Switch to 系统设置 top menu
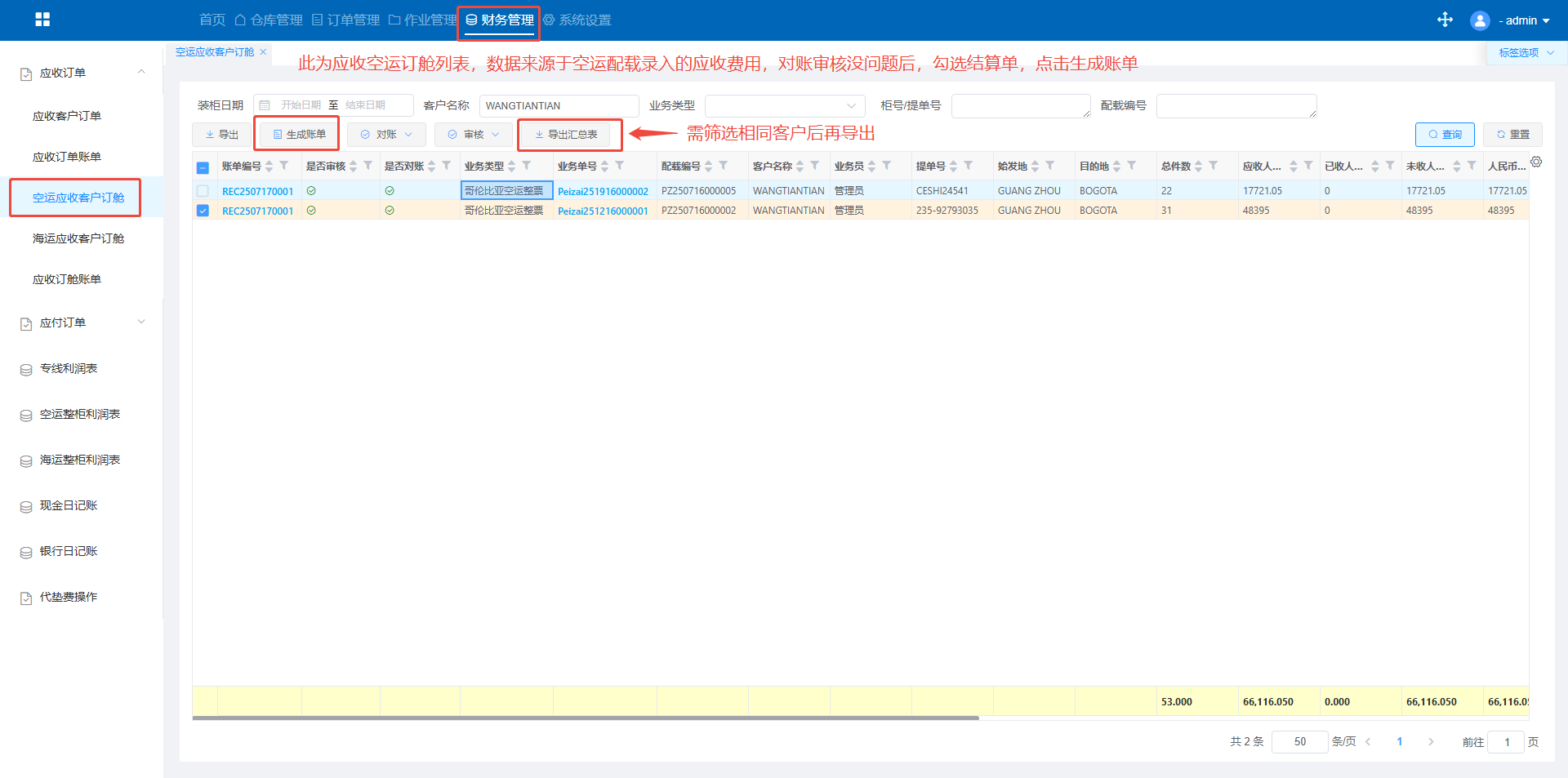1568x778 pixels. coord(577,20)
